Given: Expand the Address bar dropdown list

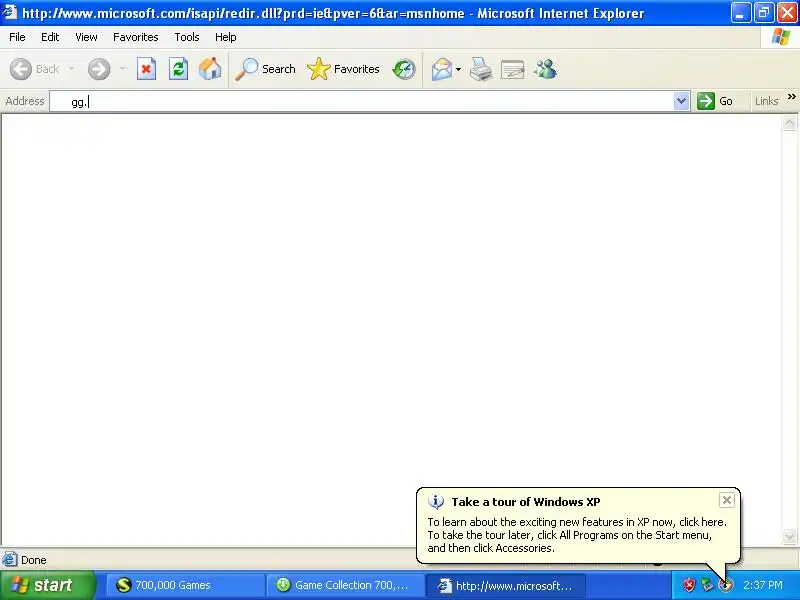Looking at the screenshot, I should [x=681, y=101].
